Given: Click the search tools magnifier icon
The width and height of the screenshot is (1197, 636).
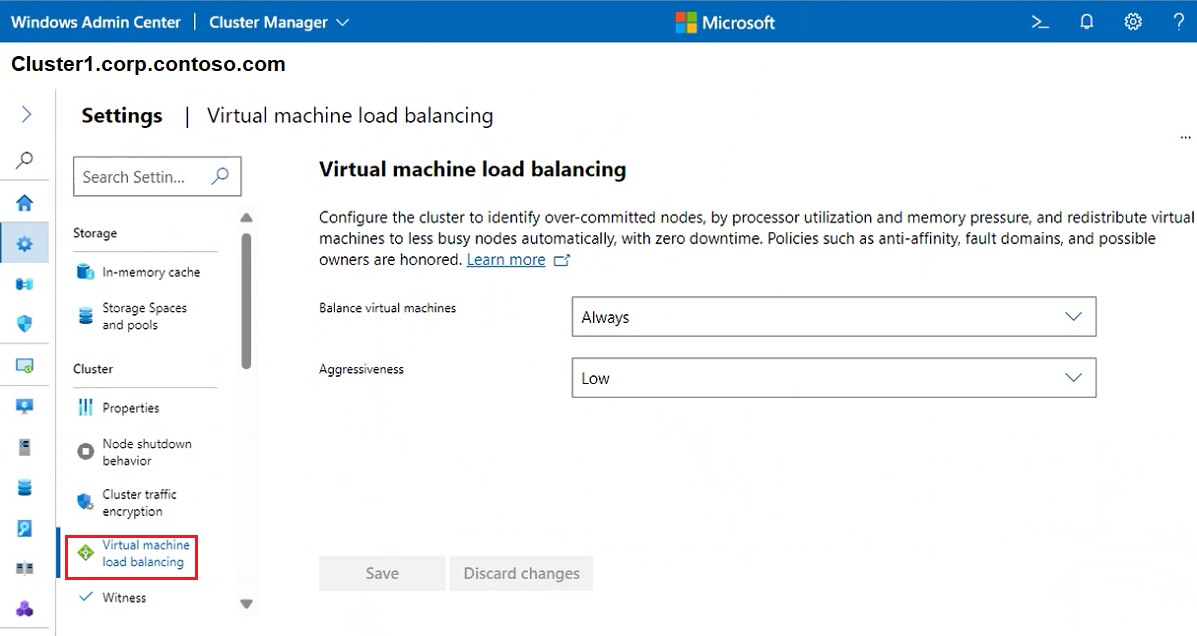Looking at the screenshot, I should point(24,160).
